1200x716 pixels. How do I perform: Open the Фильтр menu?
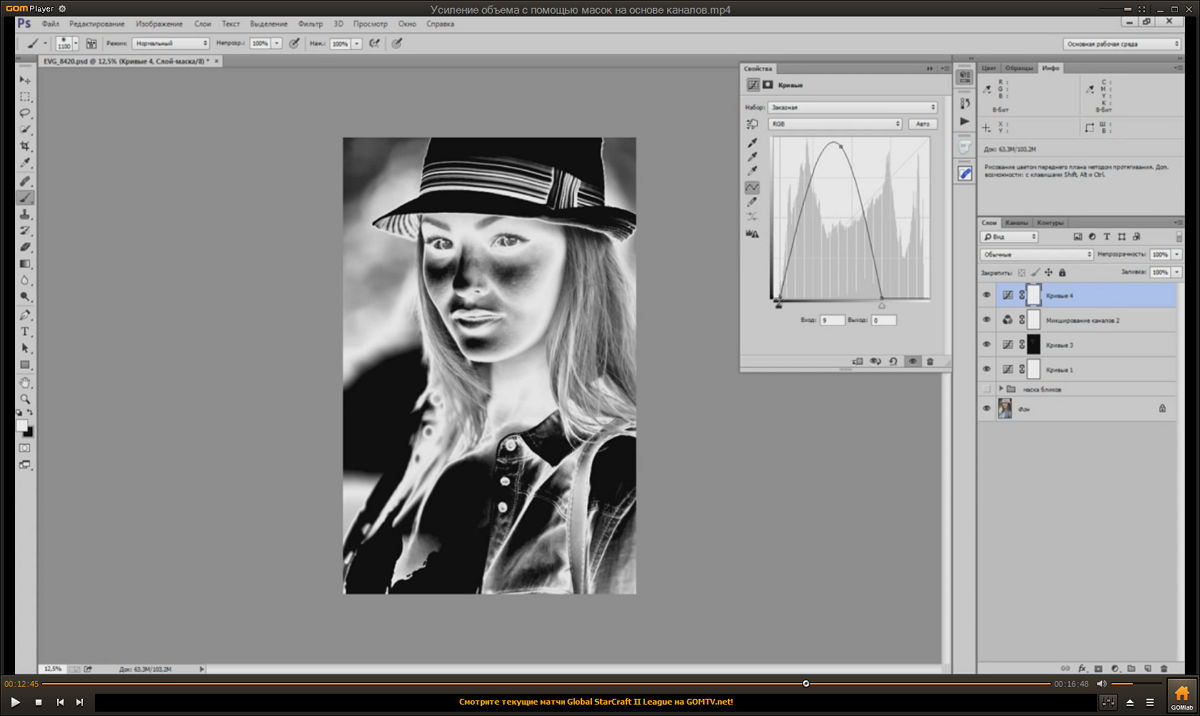(310, 23)
